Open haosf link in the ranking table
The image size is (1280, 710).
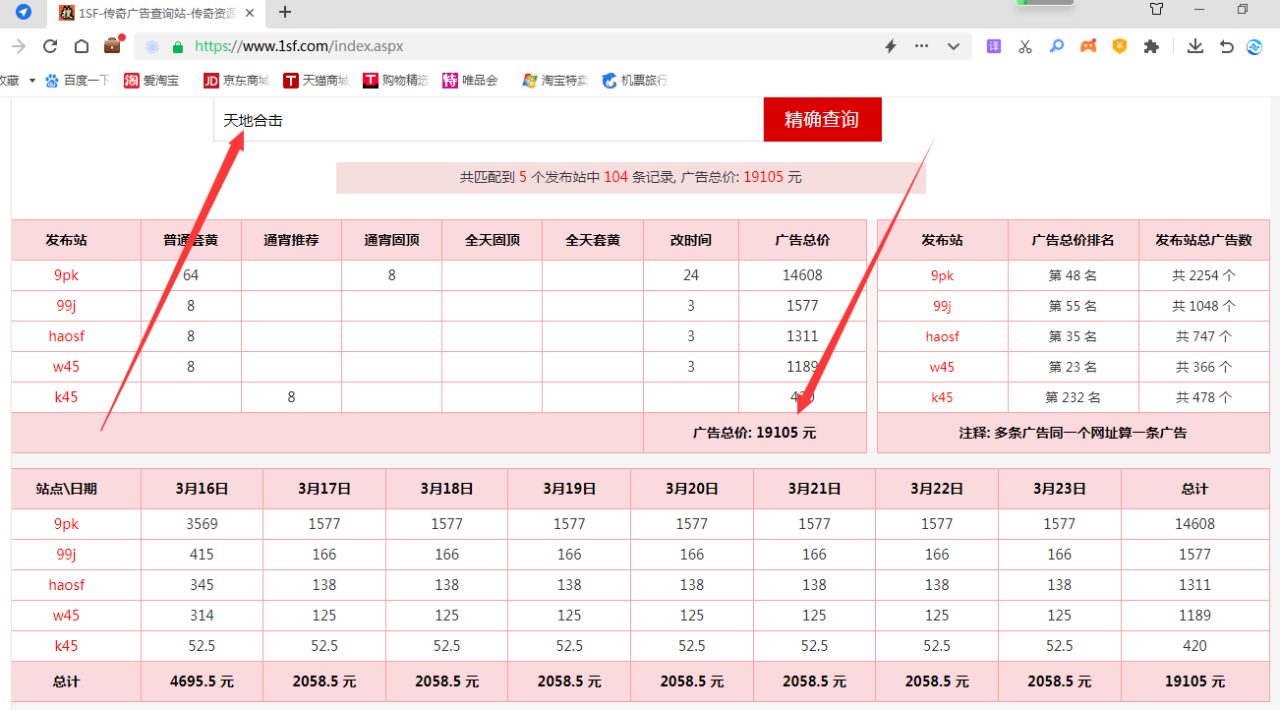942,336
